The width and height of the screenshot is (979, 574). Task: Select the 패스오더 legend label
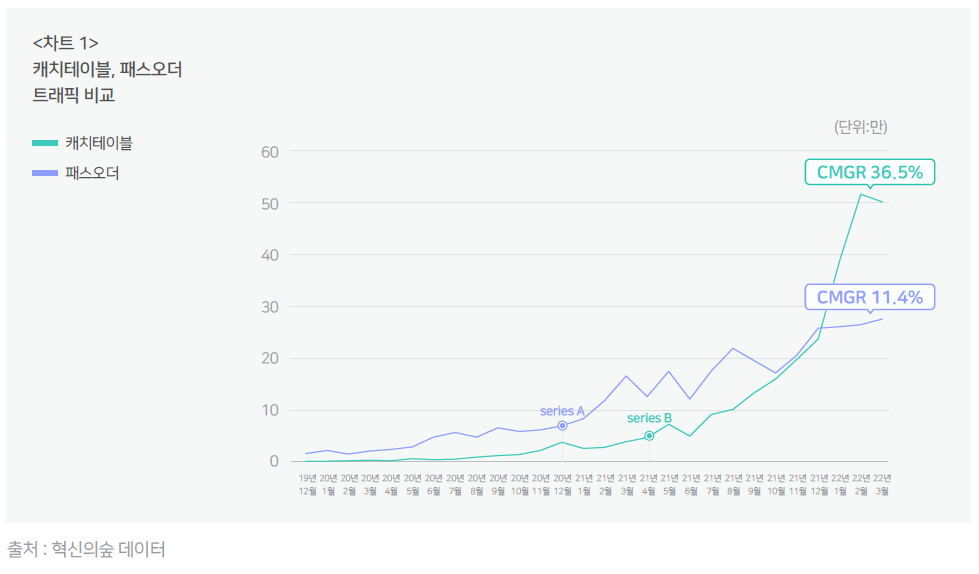tap(92, 173)
